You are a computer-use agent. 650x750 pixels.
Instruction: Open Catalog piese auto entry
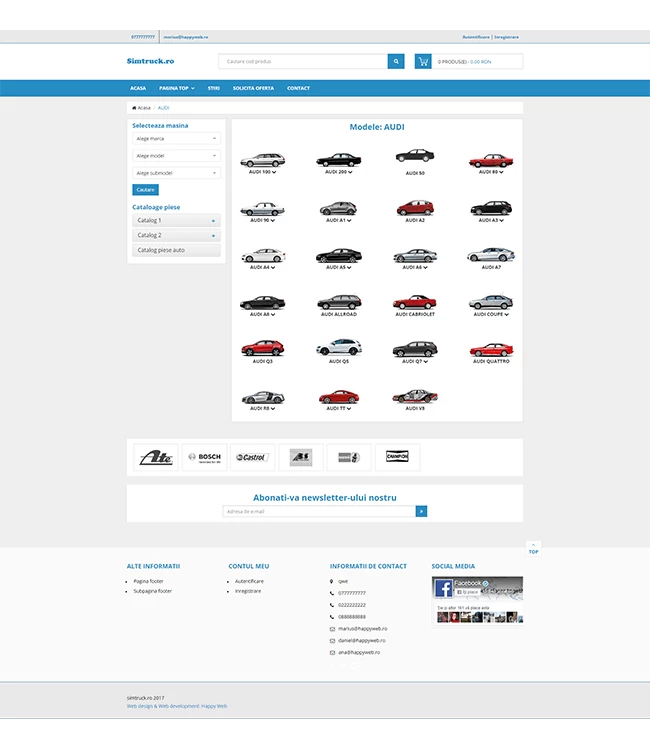point(176,250)
